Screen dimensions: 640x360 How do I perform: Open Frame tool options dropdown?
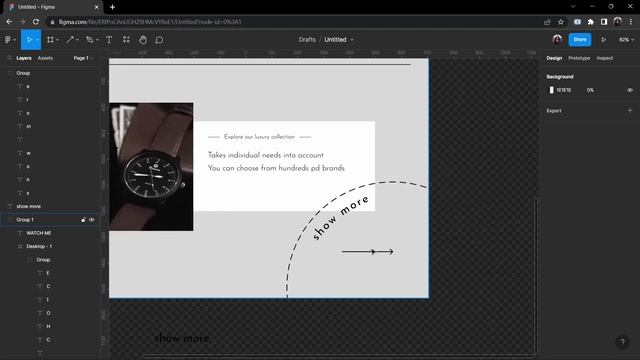[58, 40]
